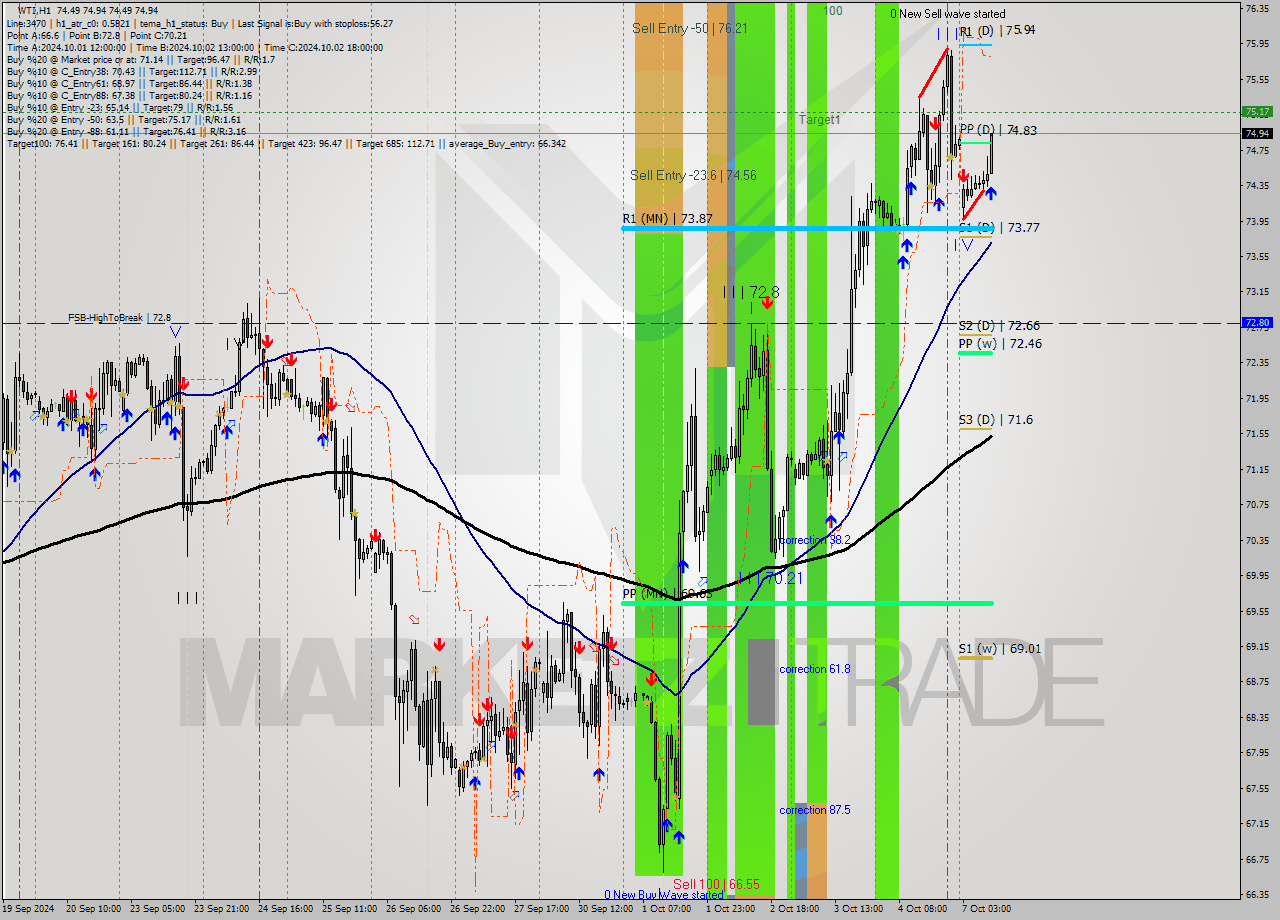Click the 'Sell Entry -50 | 76.21' label
The image size is (1280, 920).
coord(690,29)
